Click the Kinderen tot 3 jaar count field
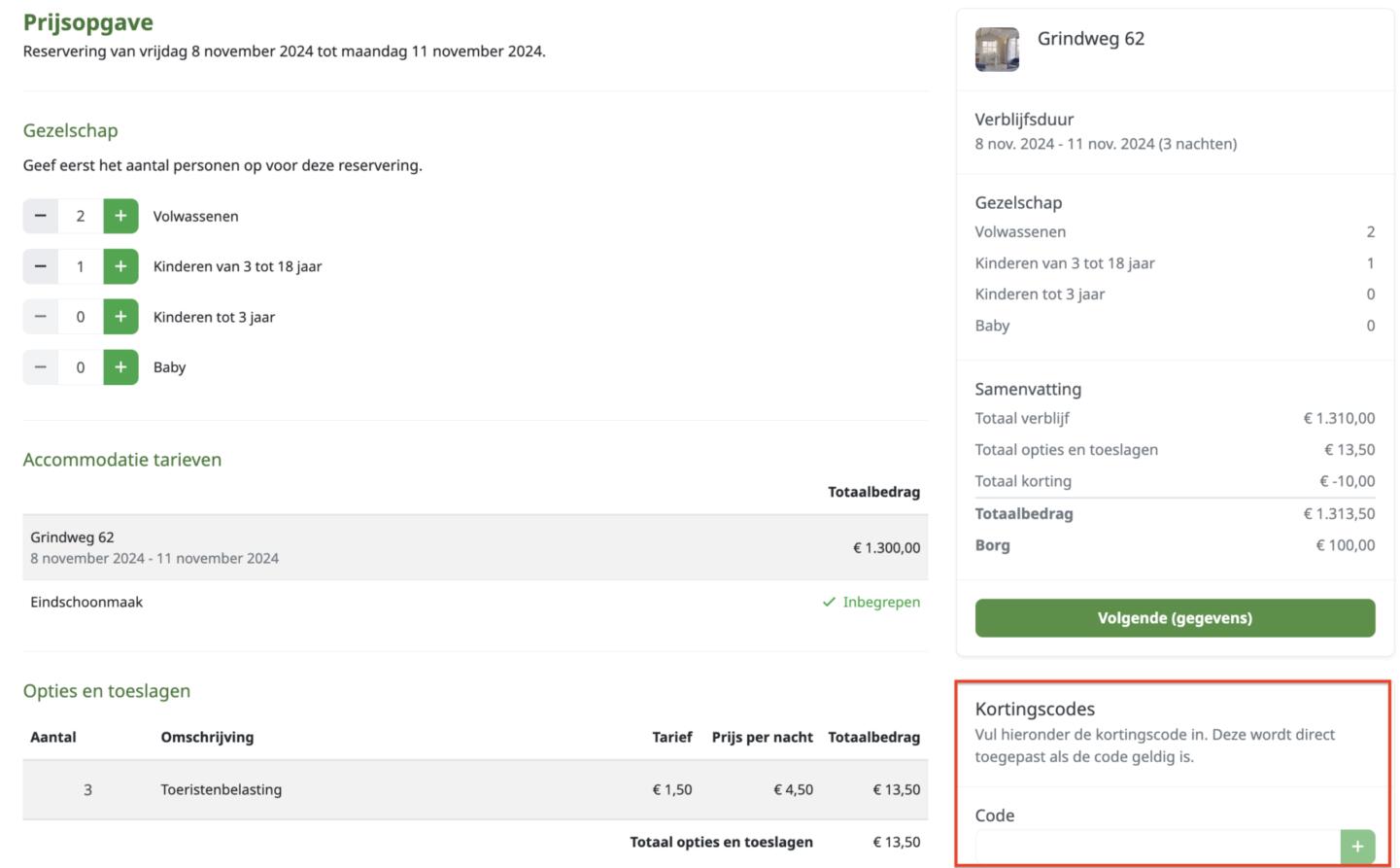 coord(81,317)
